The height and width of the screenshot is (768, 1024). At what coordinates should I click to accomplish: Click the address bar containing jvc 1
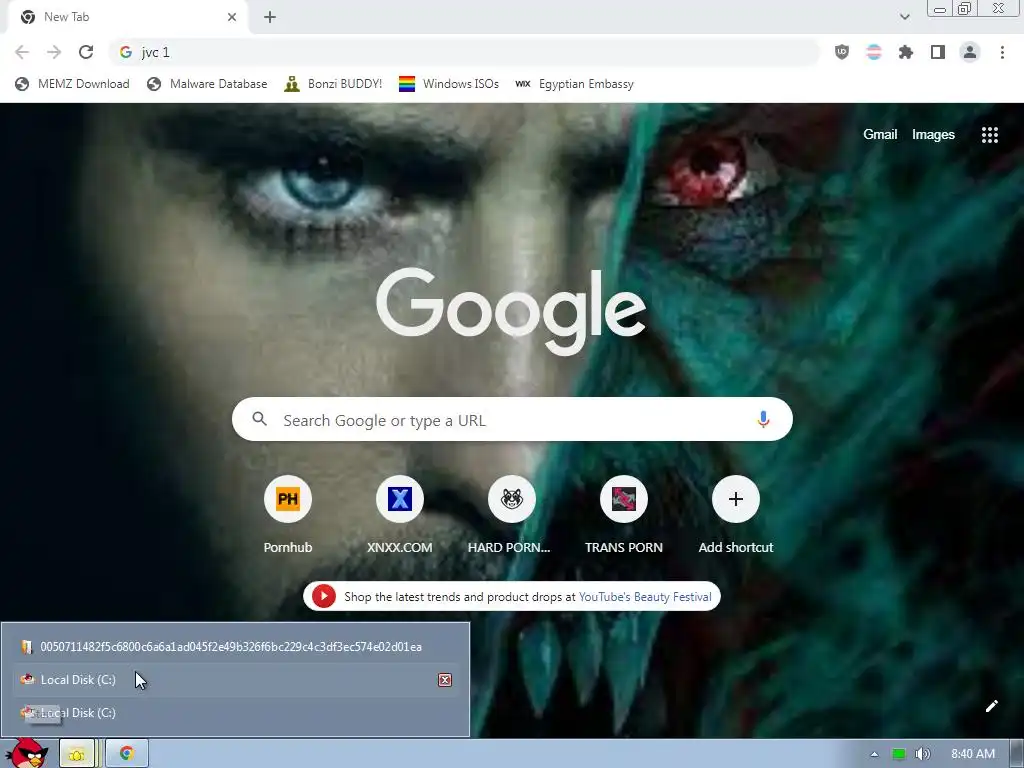click(464, 52)
